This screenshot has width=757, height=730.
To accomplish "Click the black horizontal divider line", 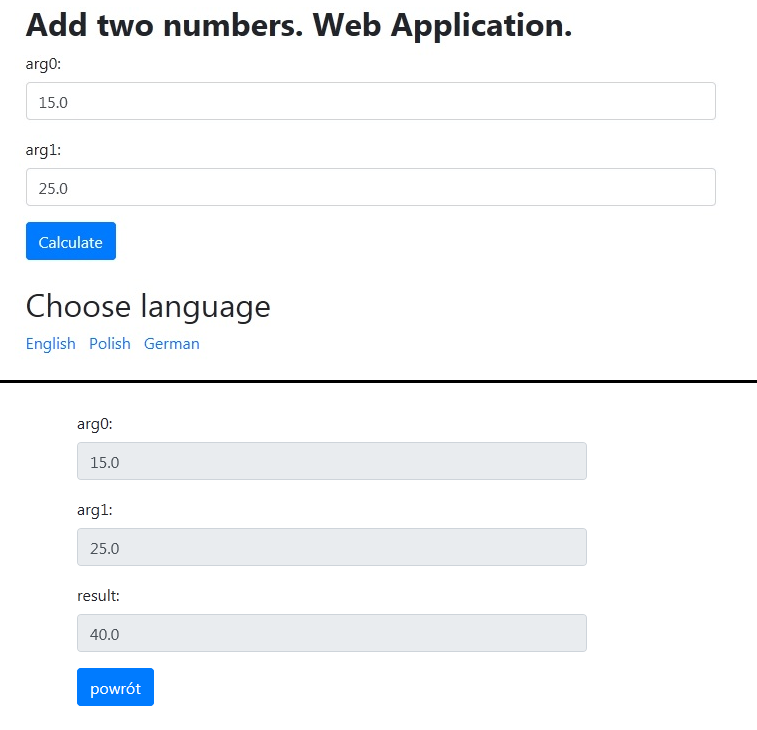I will pos(378,381).
